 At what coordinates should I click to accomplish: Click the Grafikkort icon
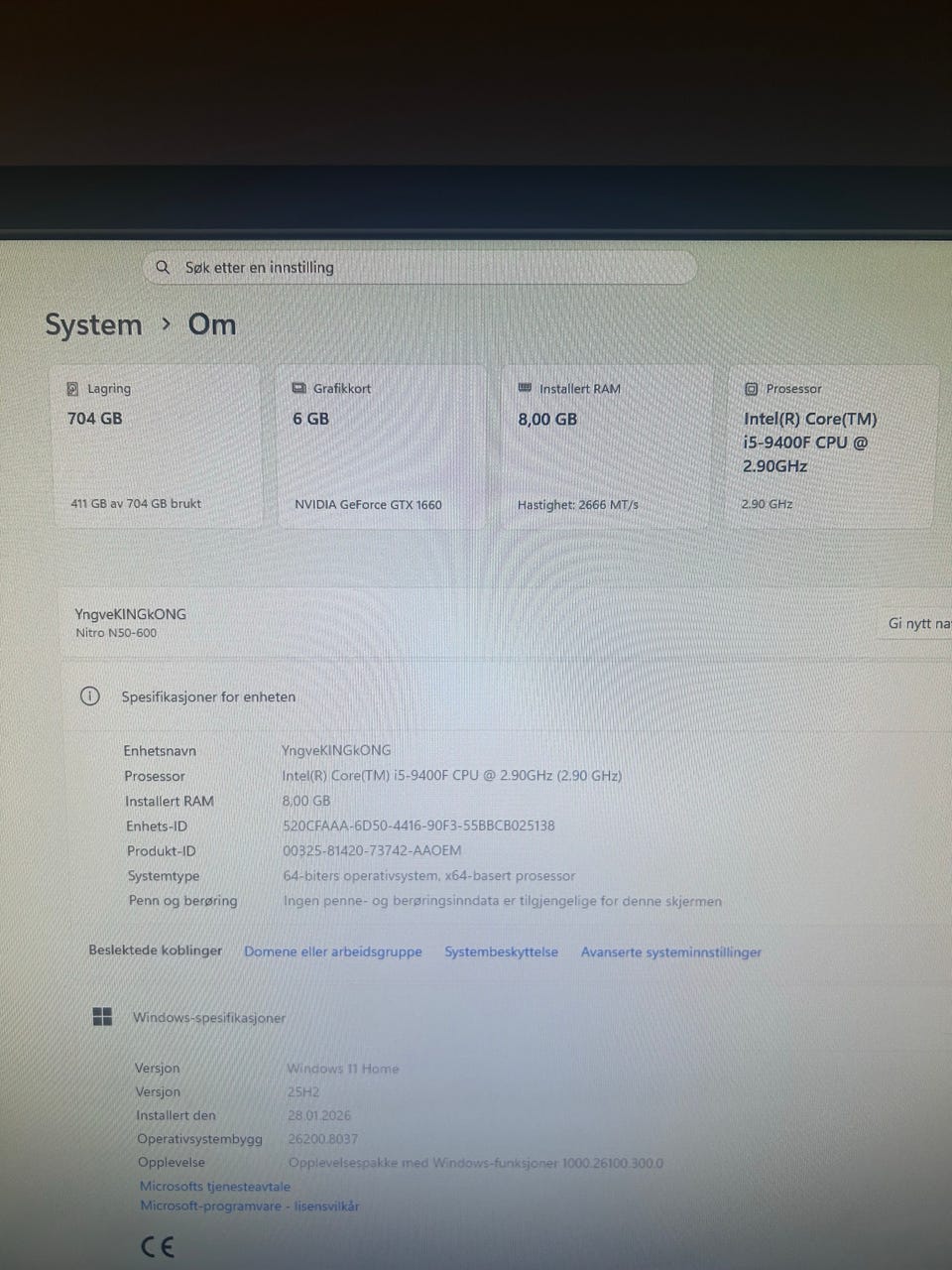coord(298,388)
